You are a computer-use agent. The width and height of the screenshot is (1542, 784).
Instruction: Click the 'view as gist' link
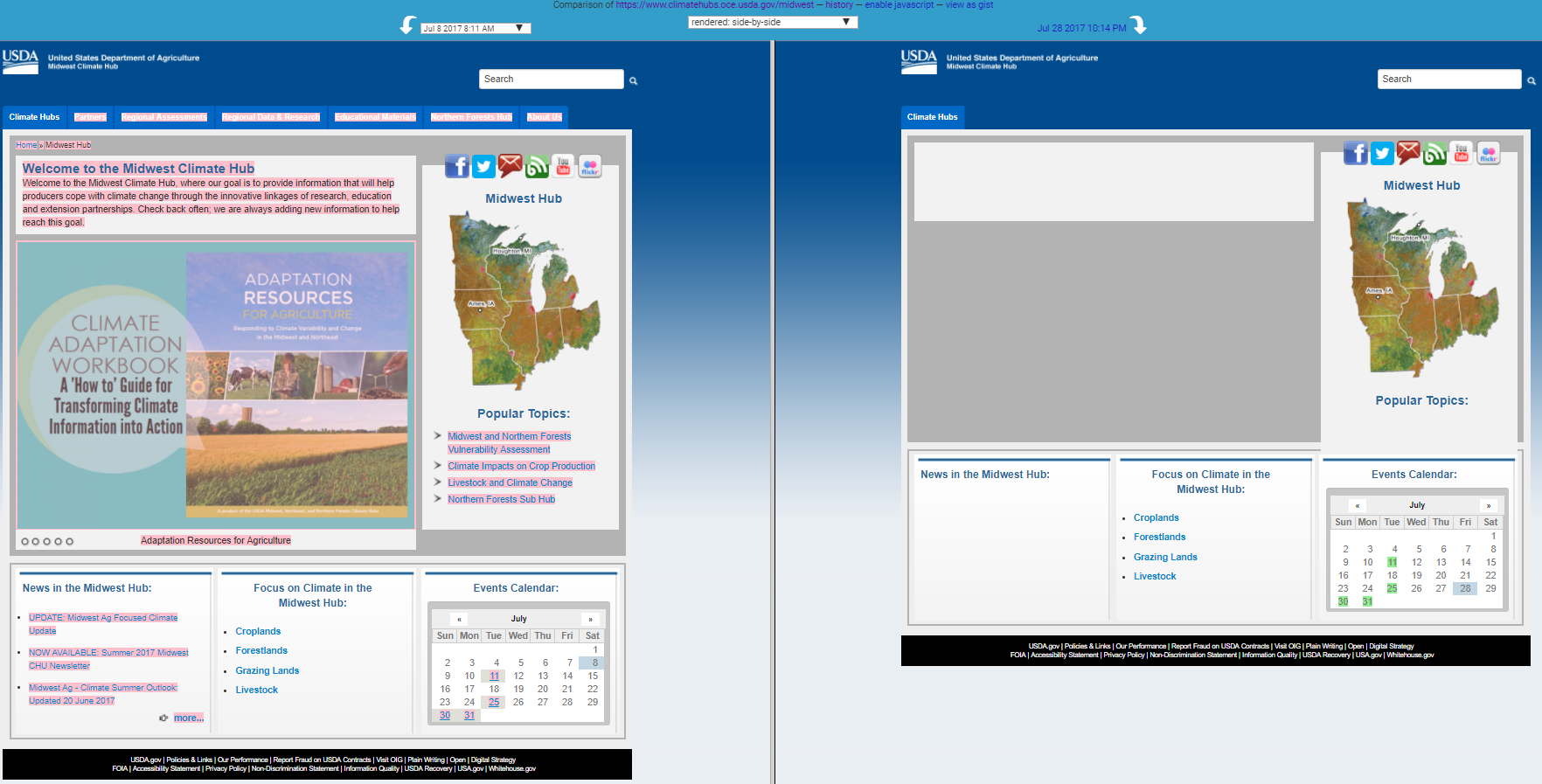[969, 5]
